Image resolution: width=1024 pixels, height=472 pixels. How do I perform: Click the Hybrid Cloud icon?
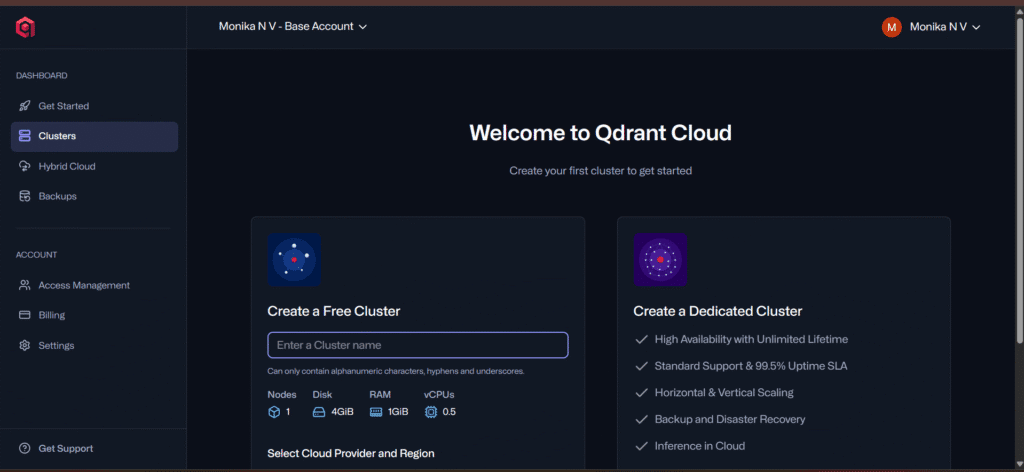click(25, 167)
